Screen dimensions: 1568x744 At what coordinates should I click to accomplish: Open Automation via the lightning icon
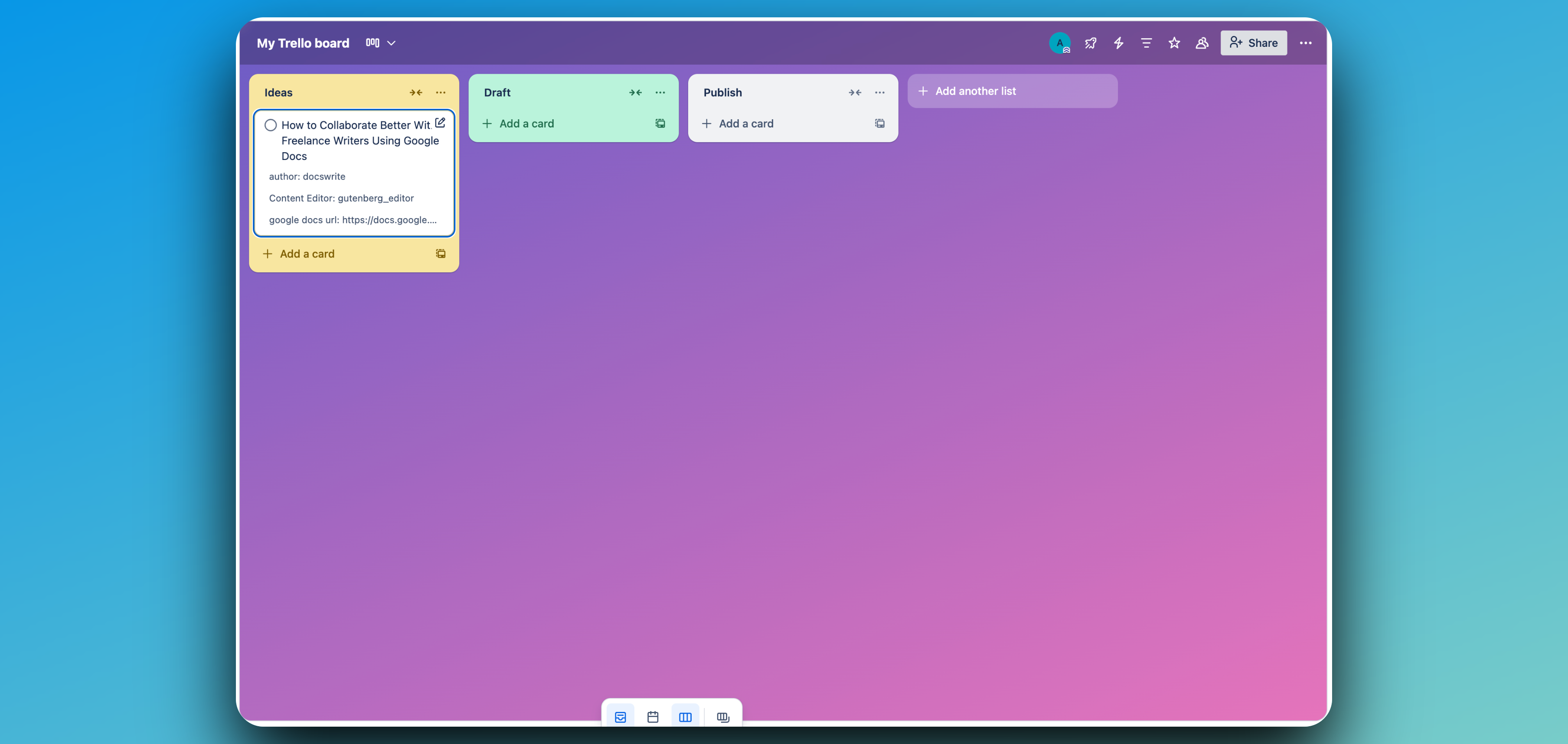(1118, 42)
